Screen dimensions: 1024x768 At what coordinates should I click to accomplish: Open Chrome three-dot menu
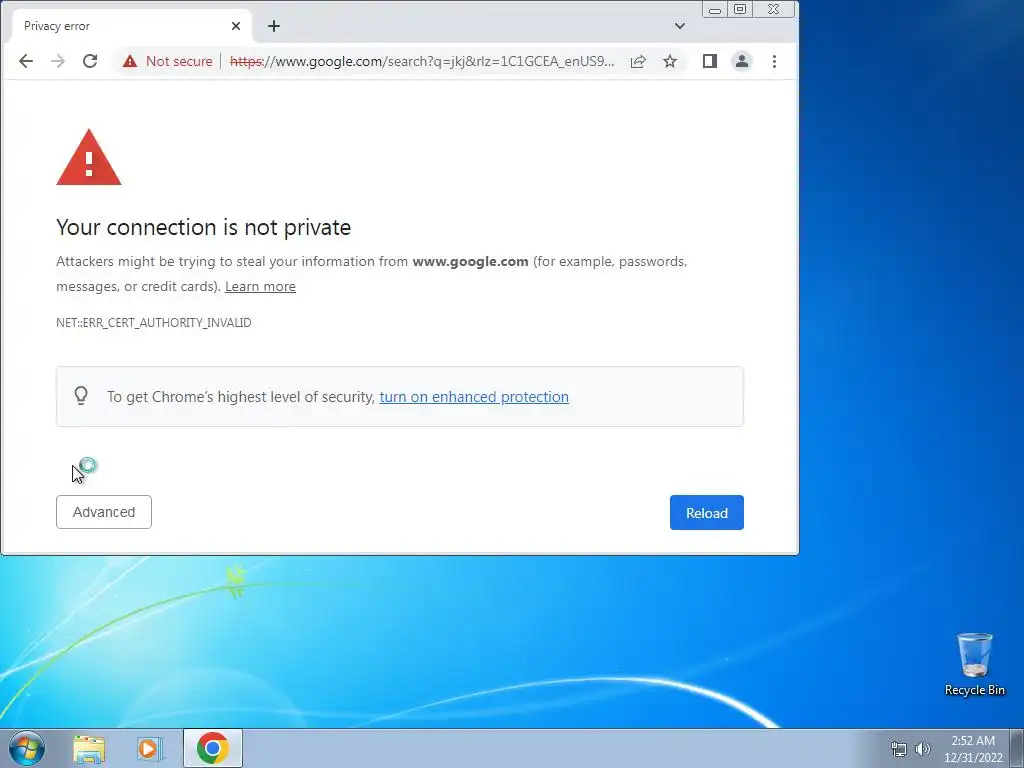(775, 61)
